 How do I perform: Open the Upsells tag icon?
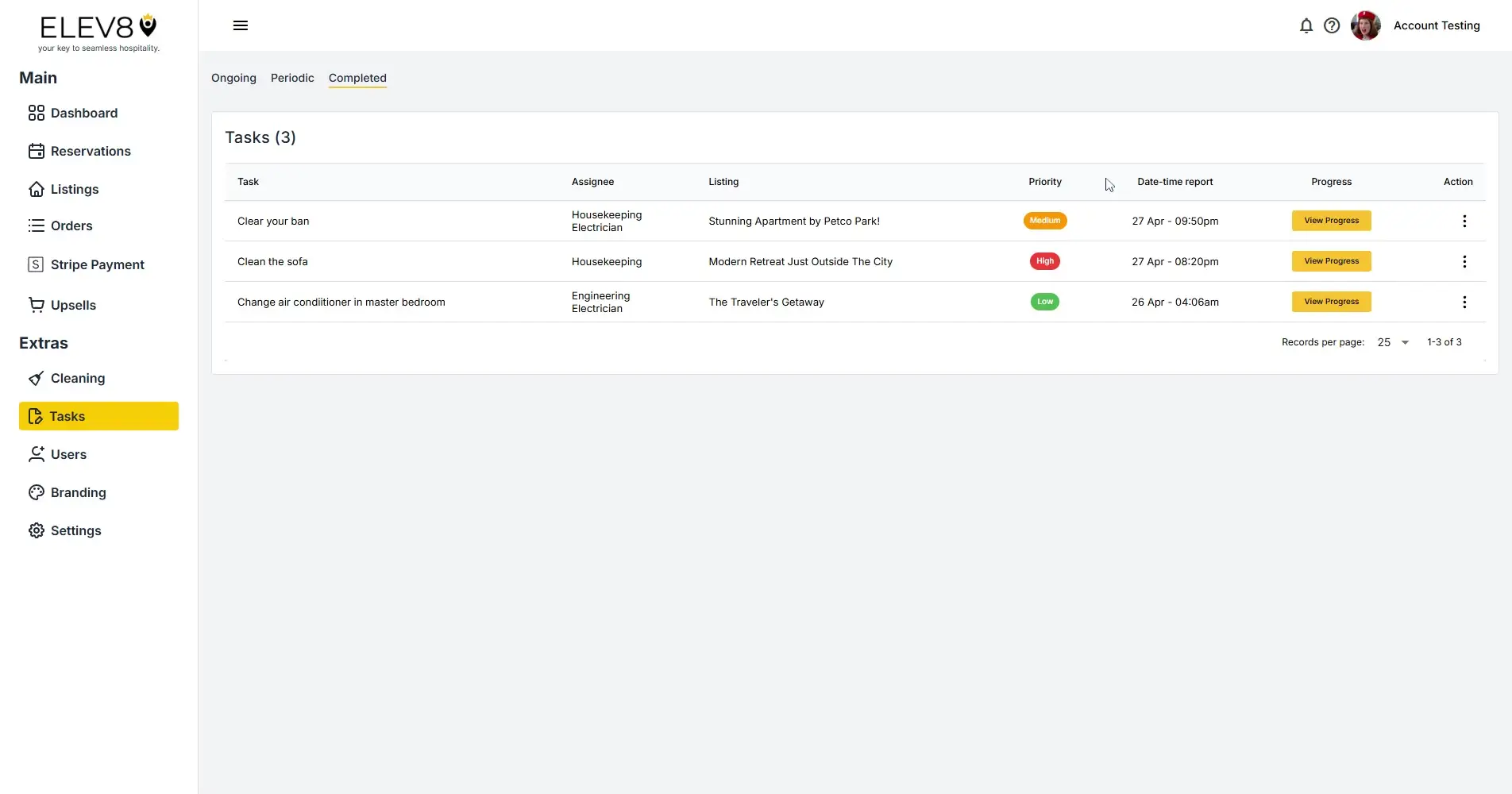[x=36, y=304]
